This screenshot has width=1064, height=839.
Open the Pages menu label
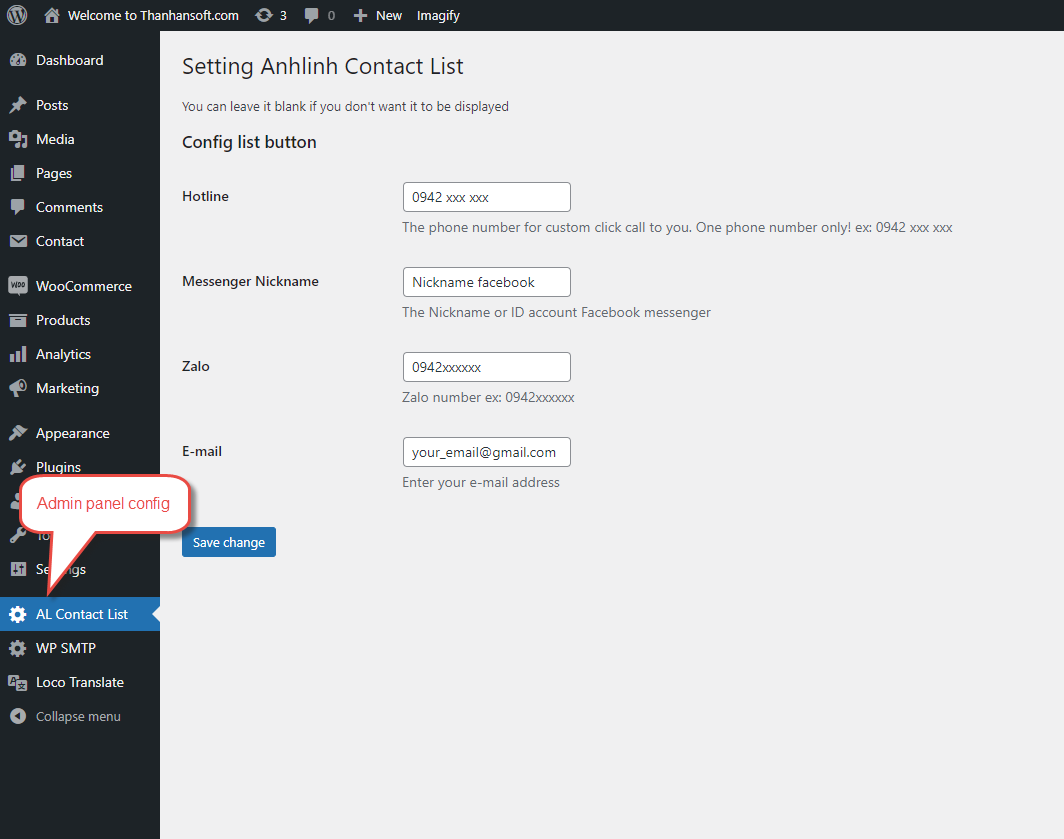54,174
